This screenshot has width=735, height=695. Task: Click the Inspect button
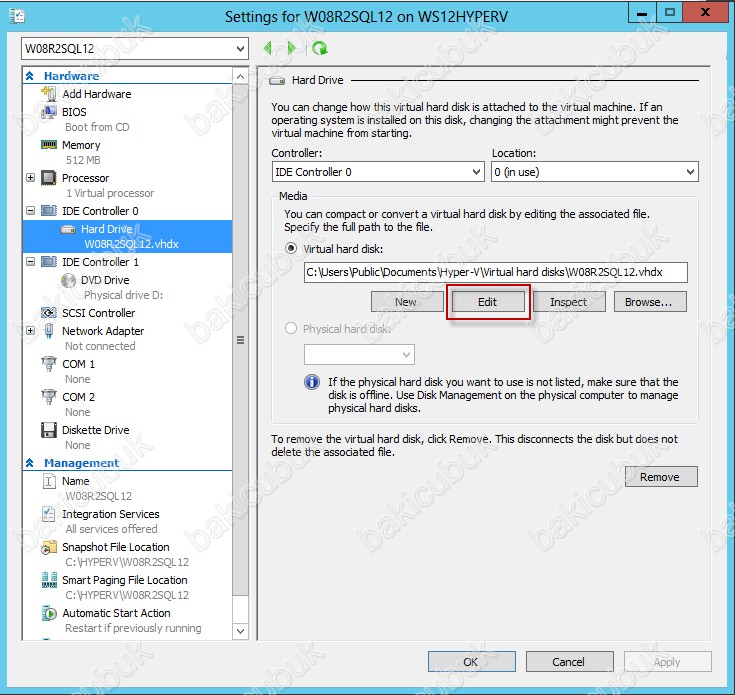coord(569,302)
